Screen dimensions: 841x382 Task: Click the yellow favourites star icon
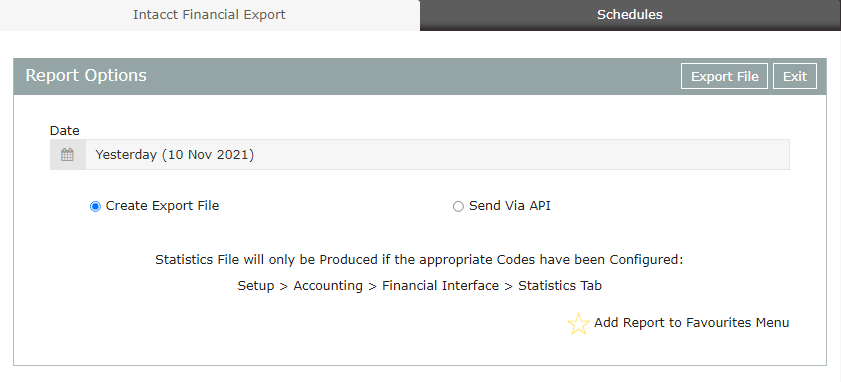click(578, 324)
